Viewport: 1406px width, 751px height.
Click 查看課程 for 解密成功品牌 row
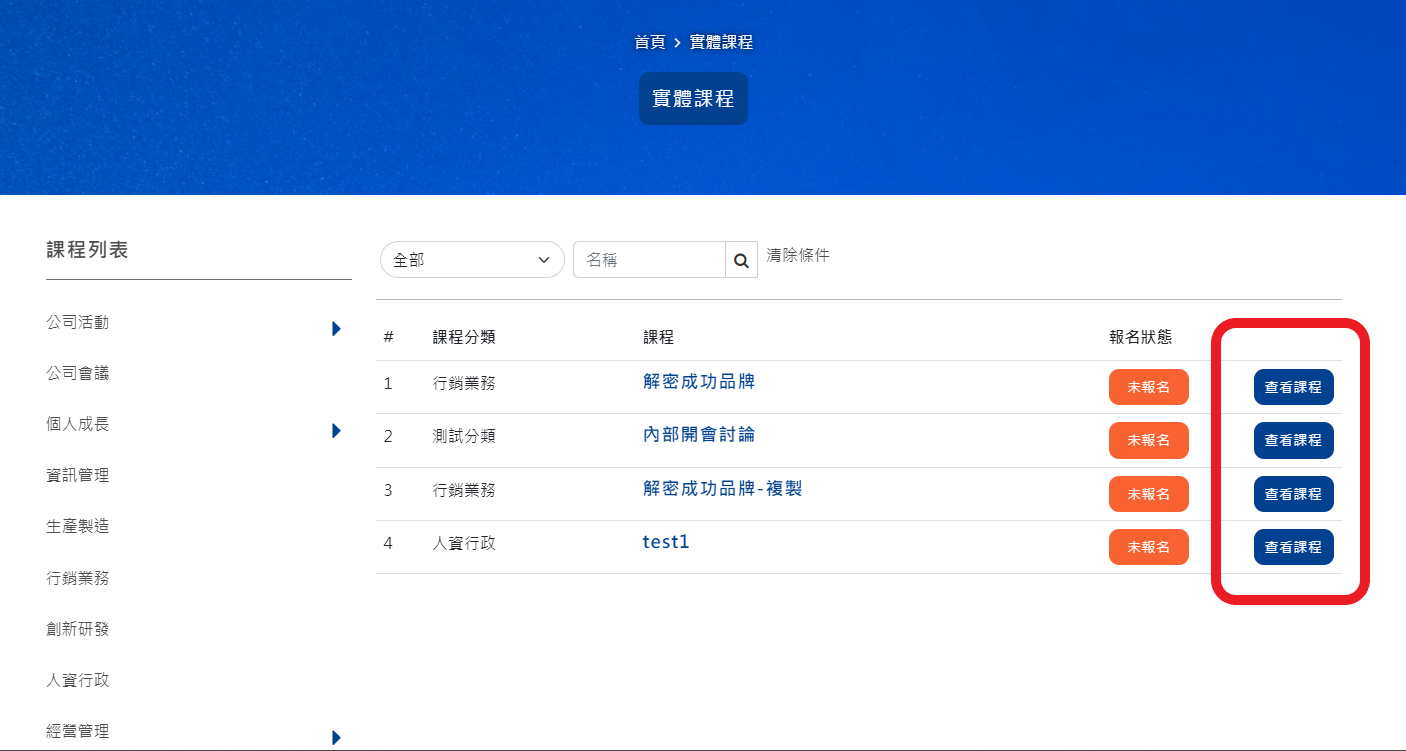pyautogui.click(x=1293, y=387)
